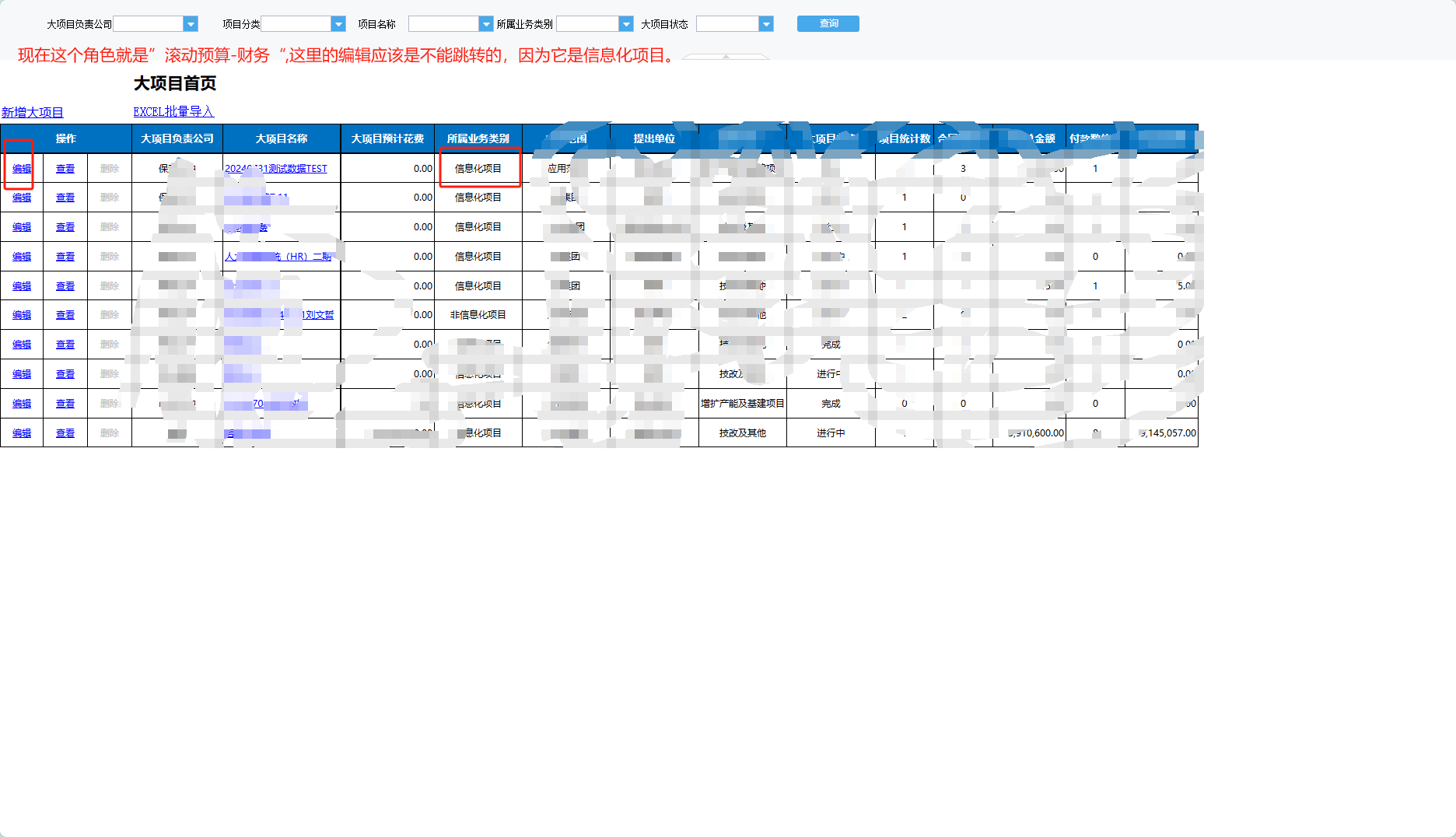This screenshot has height=837, width=1456.
Task: Open the 项目名称 dropdown arrow
Action: pyautogui.click(x=486, y=24)
